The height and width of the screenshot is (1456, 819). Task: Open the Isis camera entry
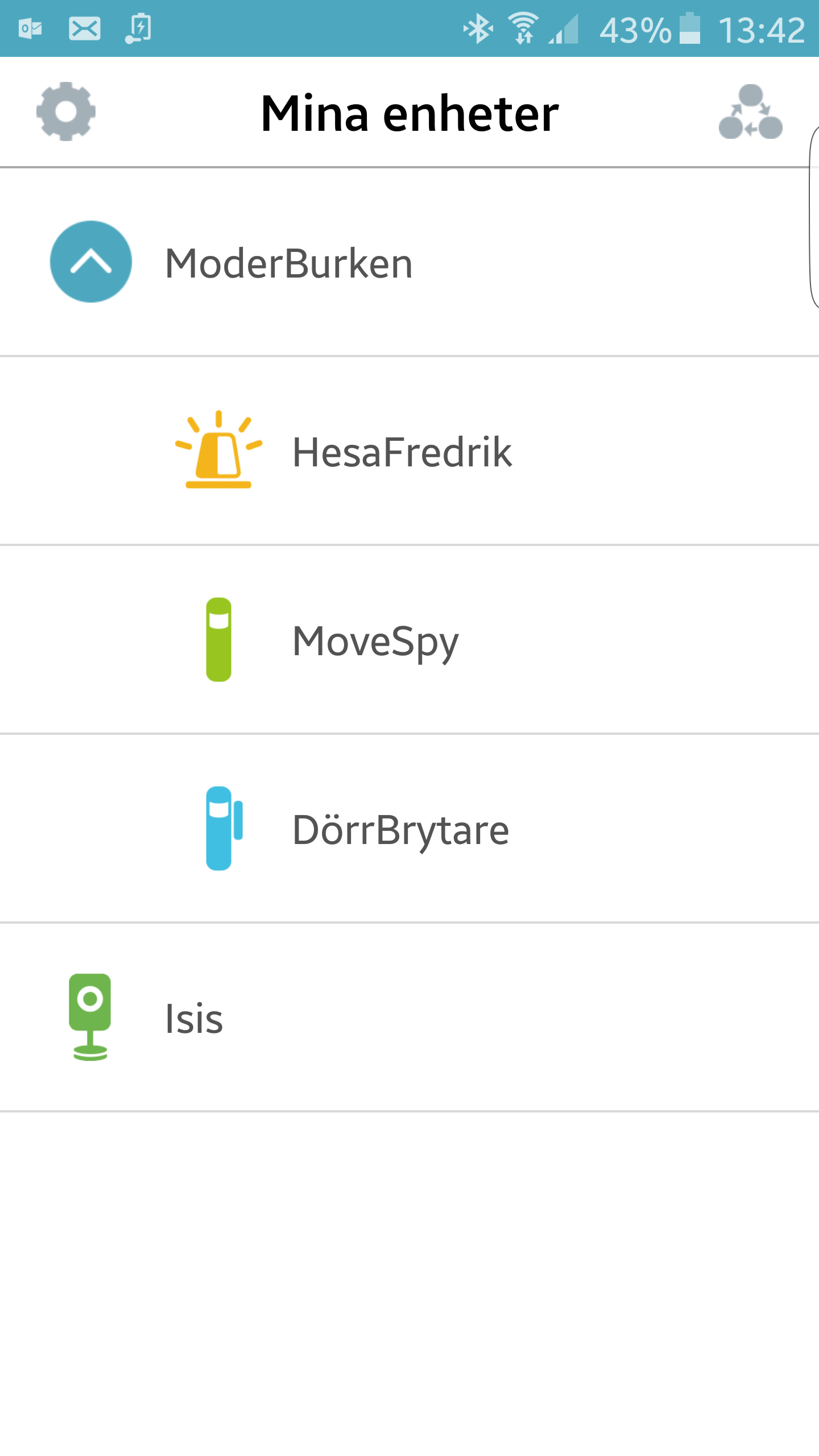point(194,1019)
